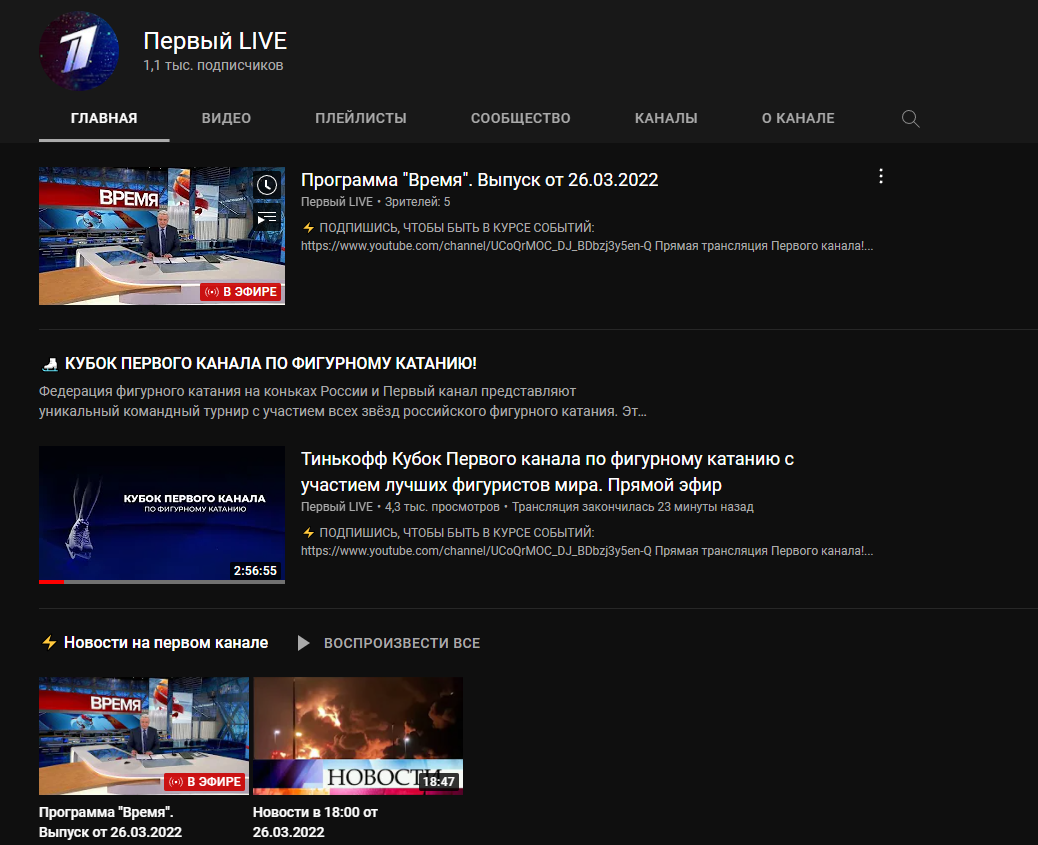Open the О КАНАЛЕ tab
This screenshot has width=1038, height=845.
[797, 118]
